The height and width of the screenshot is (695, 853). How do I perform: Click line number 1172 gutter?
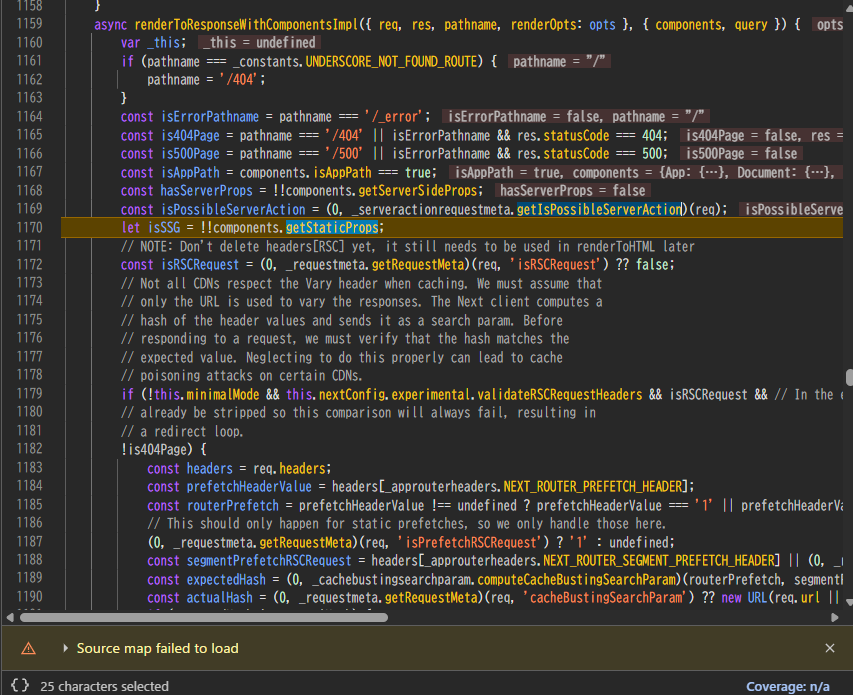[29, 264]
